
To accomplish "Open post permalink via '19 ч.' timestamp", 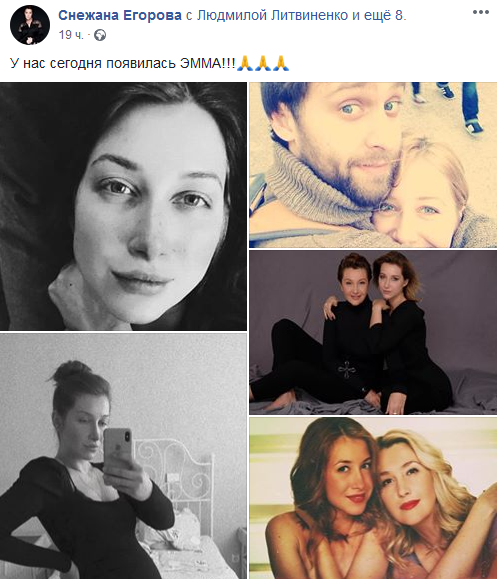I will pyautogui.click(x=71, y=35).
